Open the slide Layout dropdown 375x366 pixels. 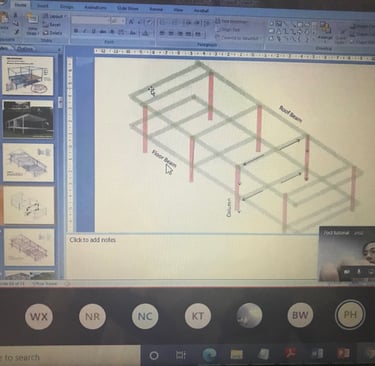pos(55,16)
